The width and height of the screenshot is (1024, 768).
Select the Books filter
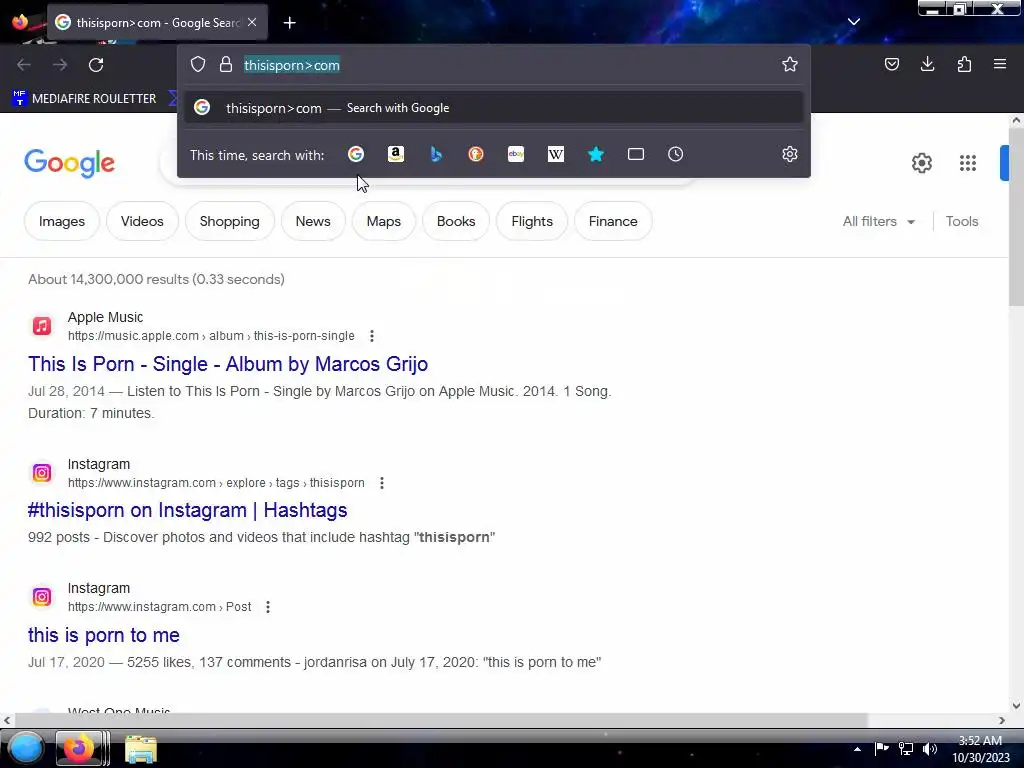[456, 221]
